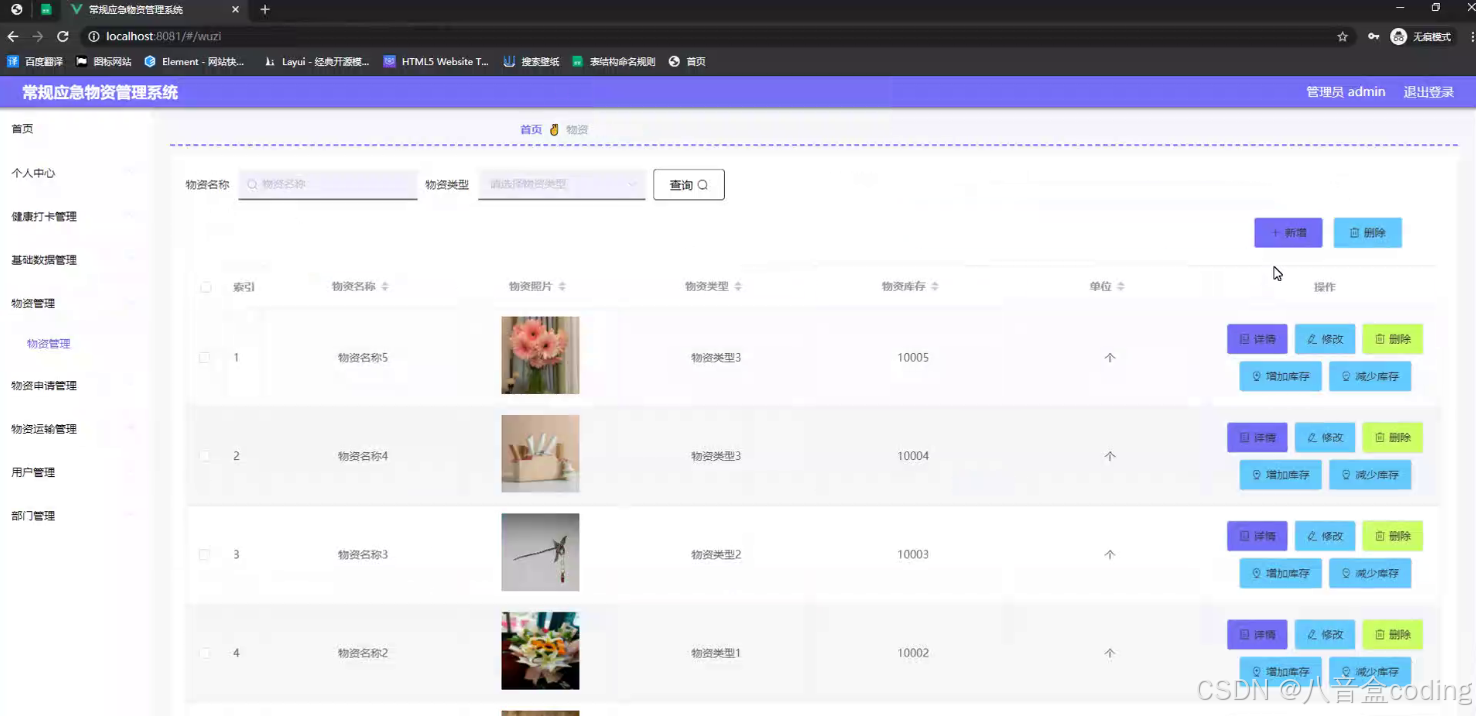1476x716 pixels.
Task: Check the row for 物资名称2
Action: [205, 653]
